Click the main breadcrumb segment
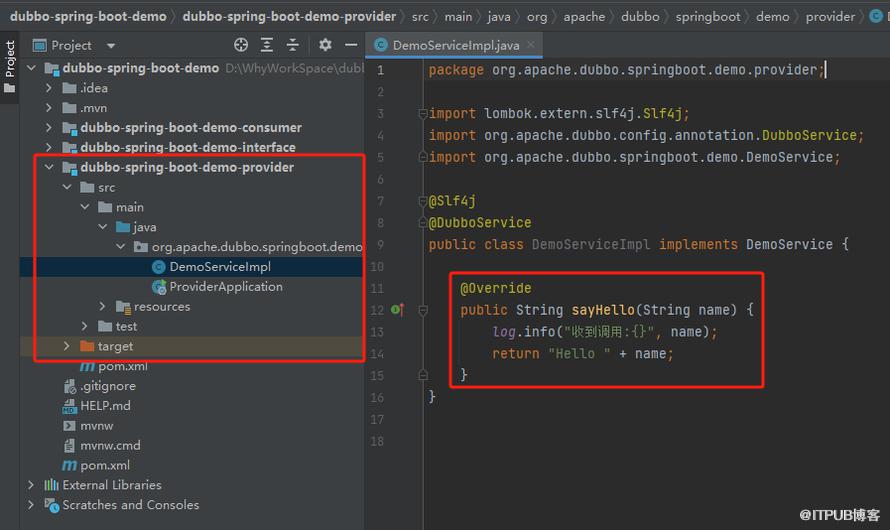The height and width of the screenshot is (530, 890). click(458, 16)
